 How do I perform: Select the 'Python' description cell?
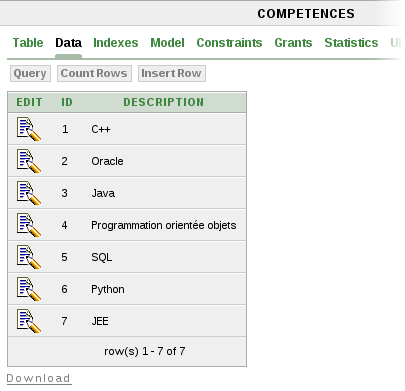point(108,289)
